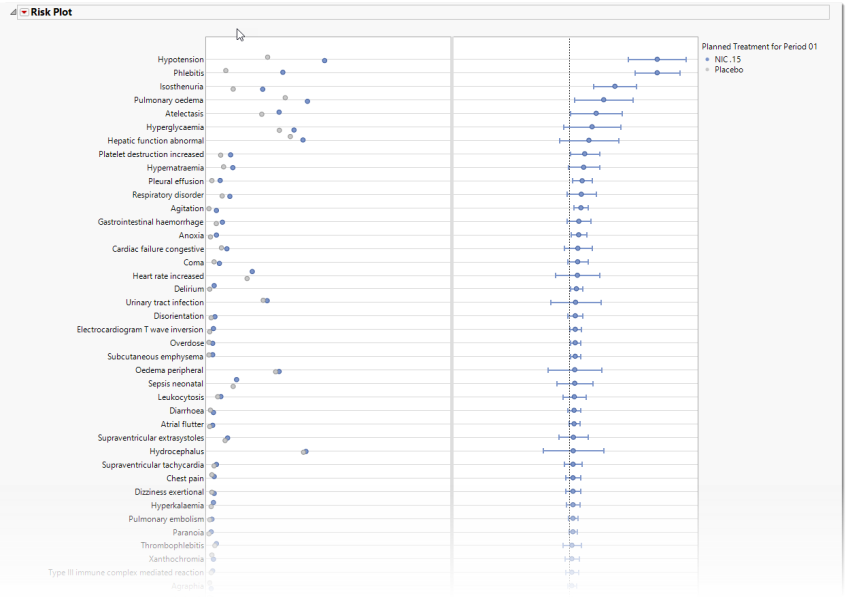The width and height of the screenshot is (848, 601).
Task: Select Sepsis neonatal label
Action: coord(176,384)
